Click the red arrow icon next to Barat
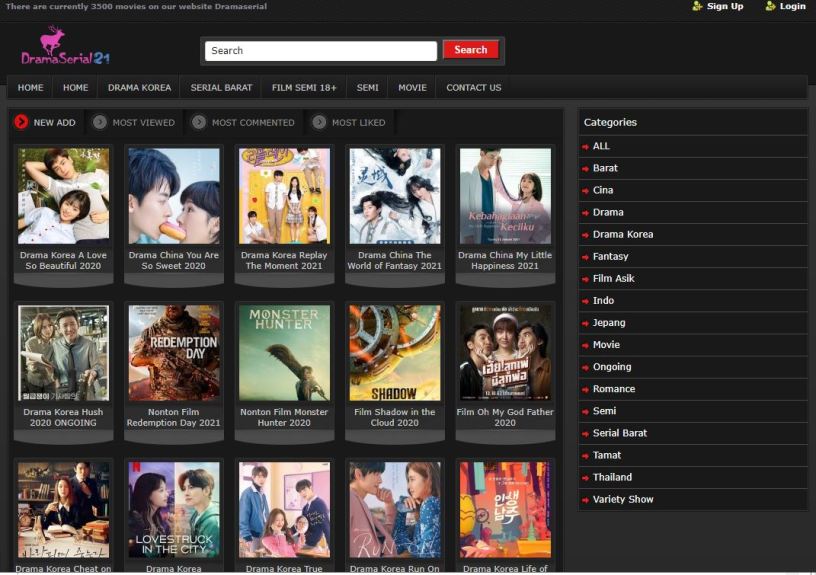 (x=585, y=169)
